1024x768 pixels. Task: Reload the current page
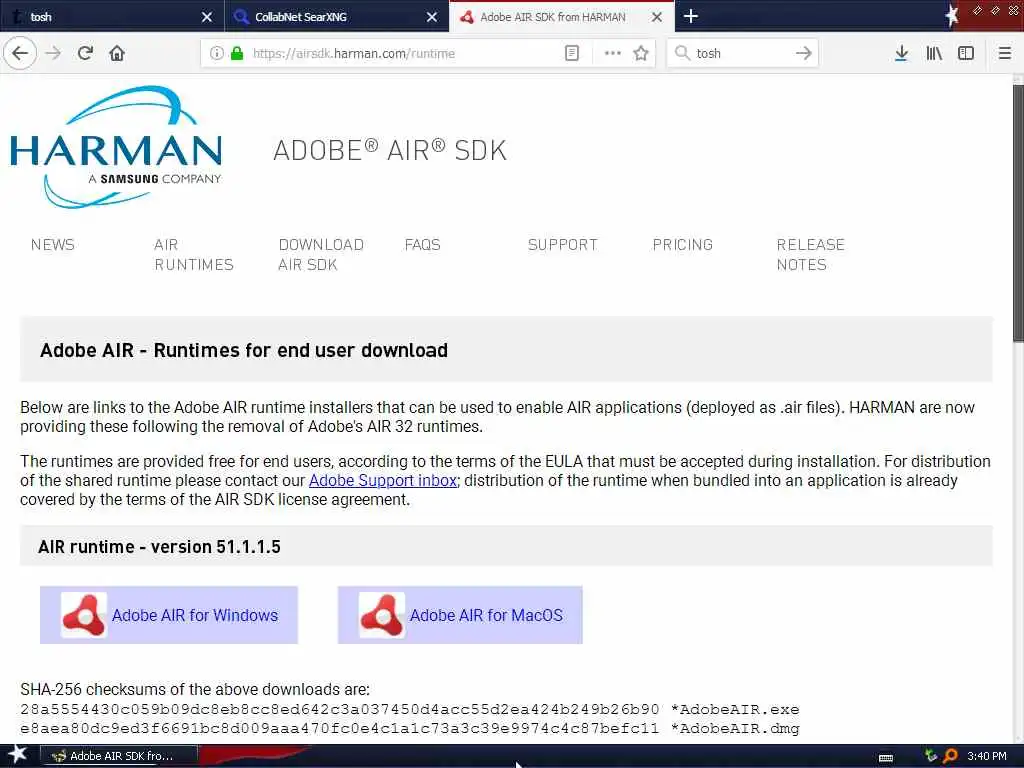pos(85,53)
